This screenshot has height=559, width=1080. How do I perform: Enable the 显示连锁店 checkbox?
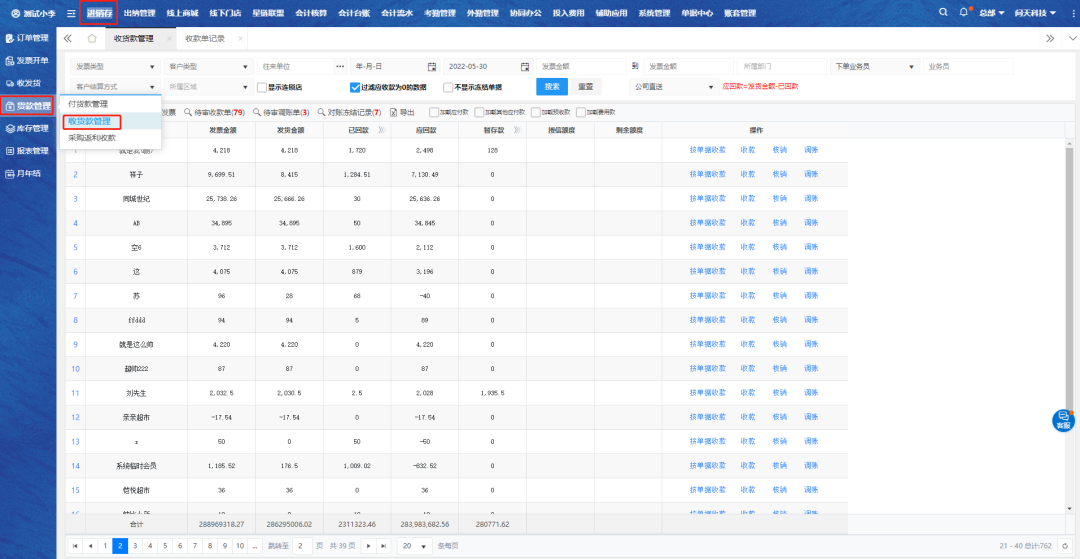click(262, 87)
